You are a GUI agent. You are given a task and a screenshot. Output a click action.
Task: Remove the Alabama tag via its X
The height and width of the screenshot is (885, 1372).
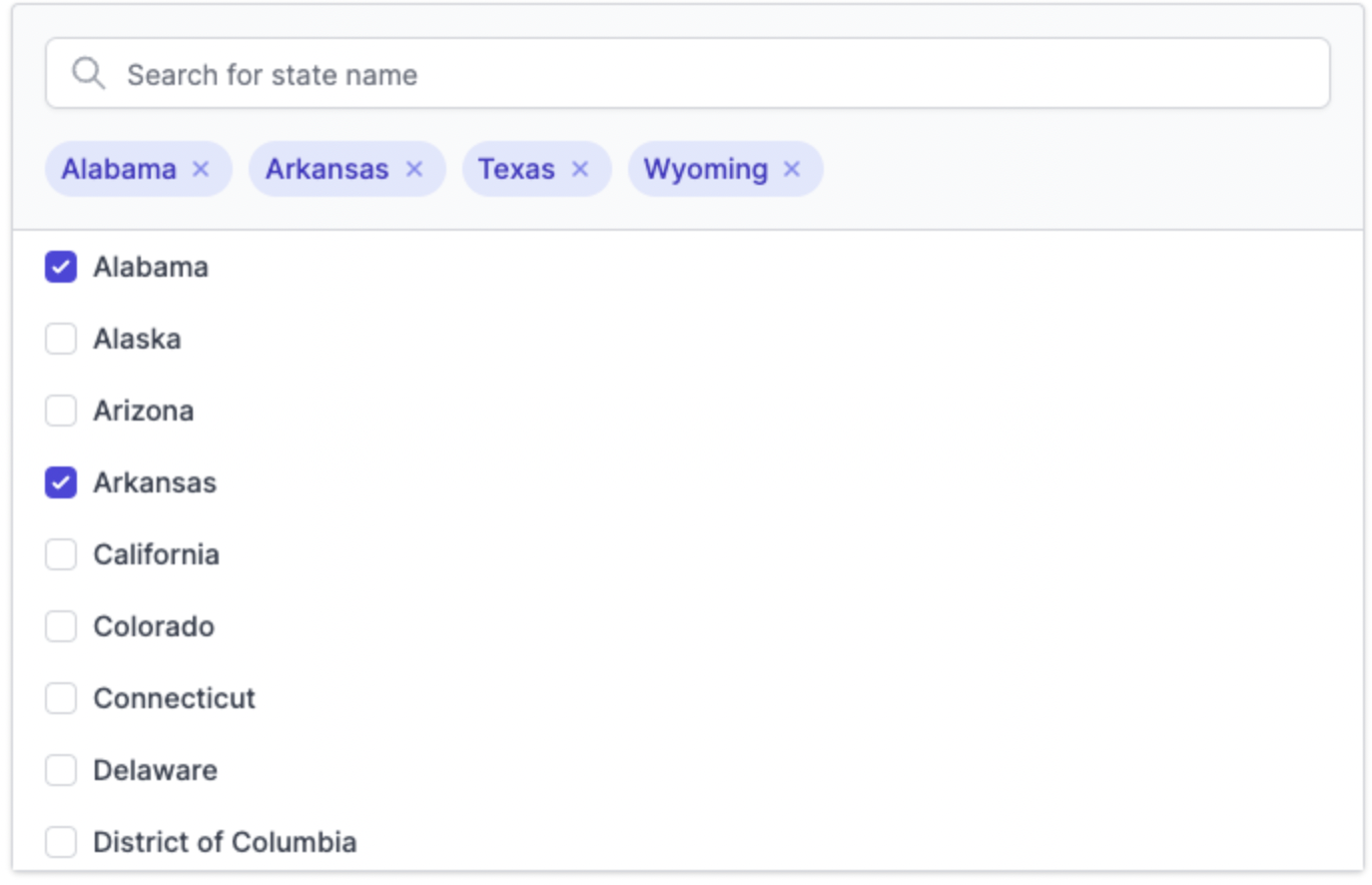201,169
